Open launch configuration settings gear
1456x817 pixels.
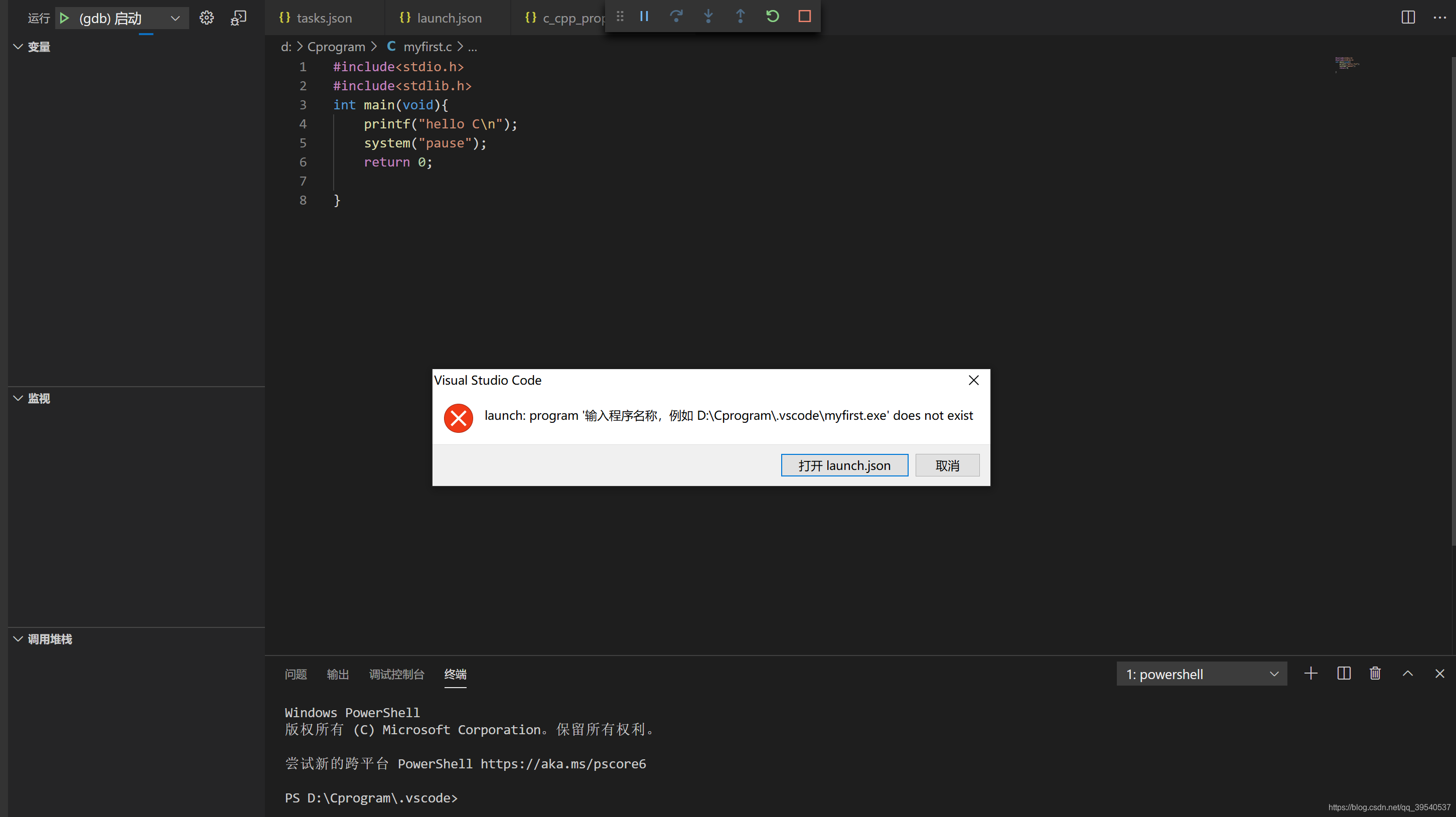(x=206, y=18)
